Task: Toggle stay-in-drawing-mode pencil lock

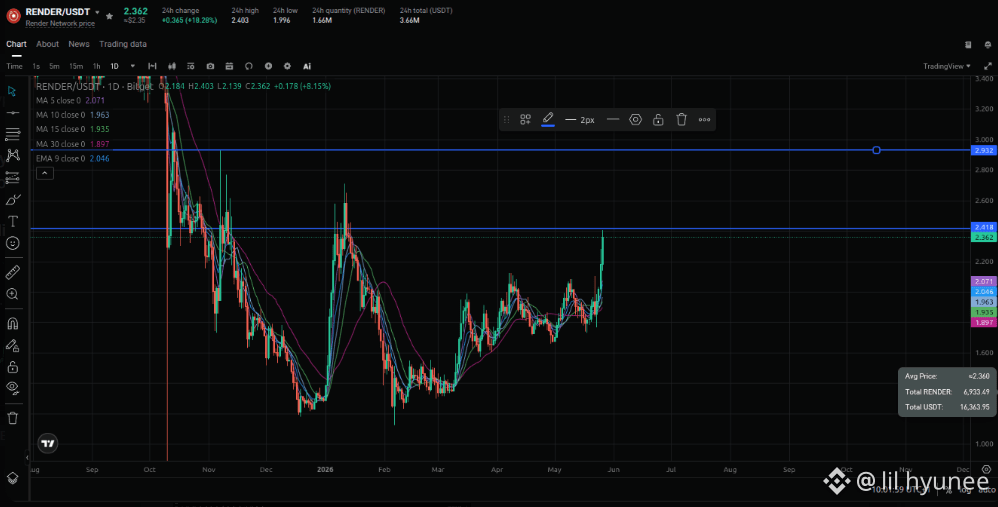Action: click(12, 345)
